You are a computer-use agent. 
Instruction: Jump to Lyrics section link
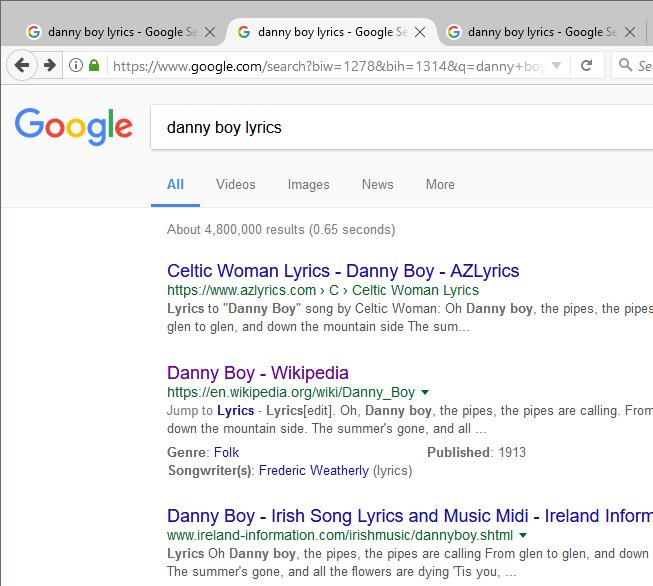coord(236,411)
